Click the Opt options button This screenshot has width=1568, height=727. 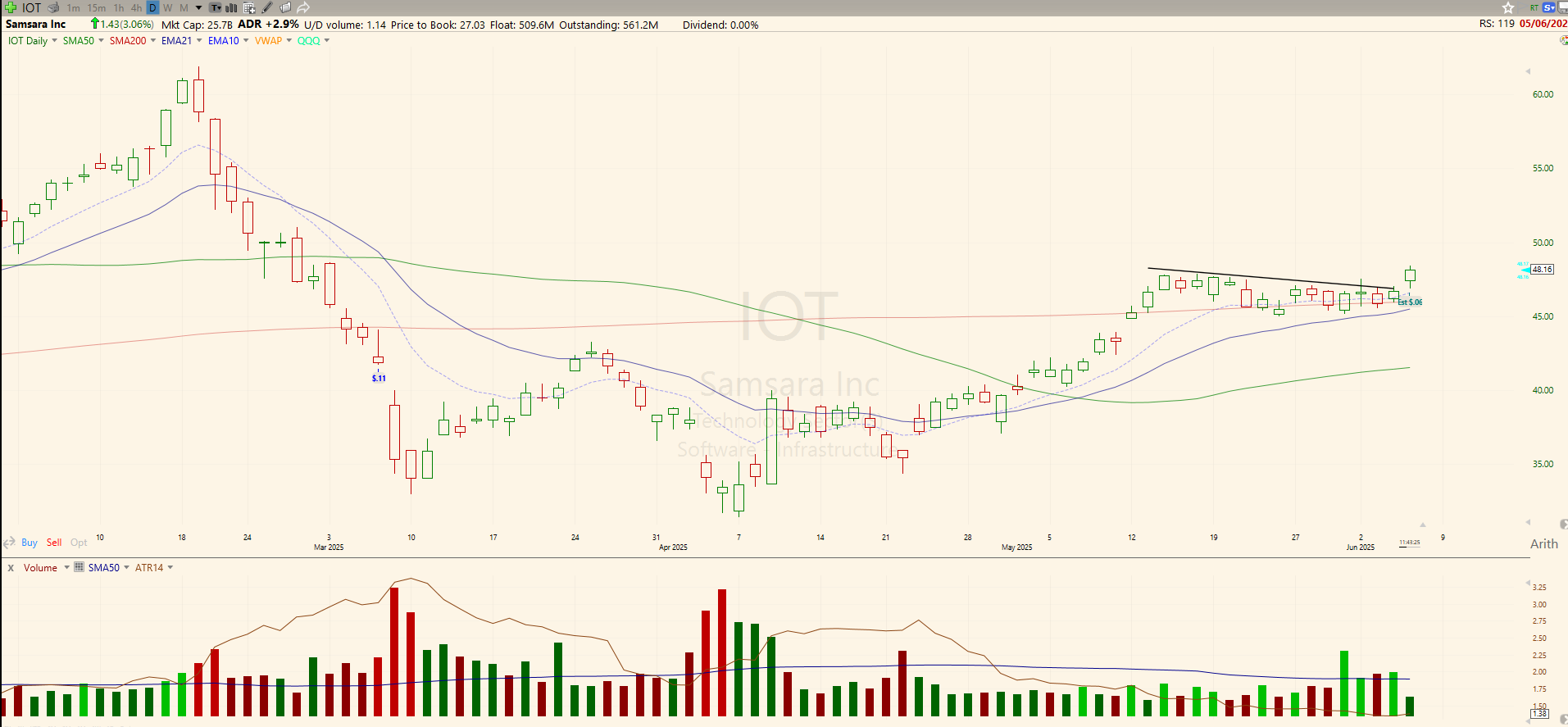pos(79,543)
